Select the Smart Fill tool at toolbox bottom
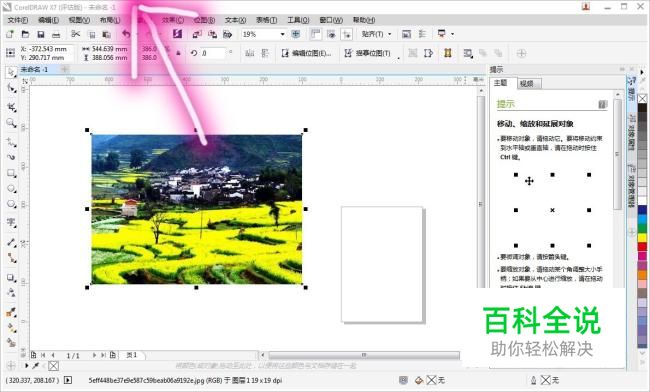 click(11, 343)
